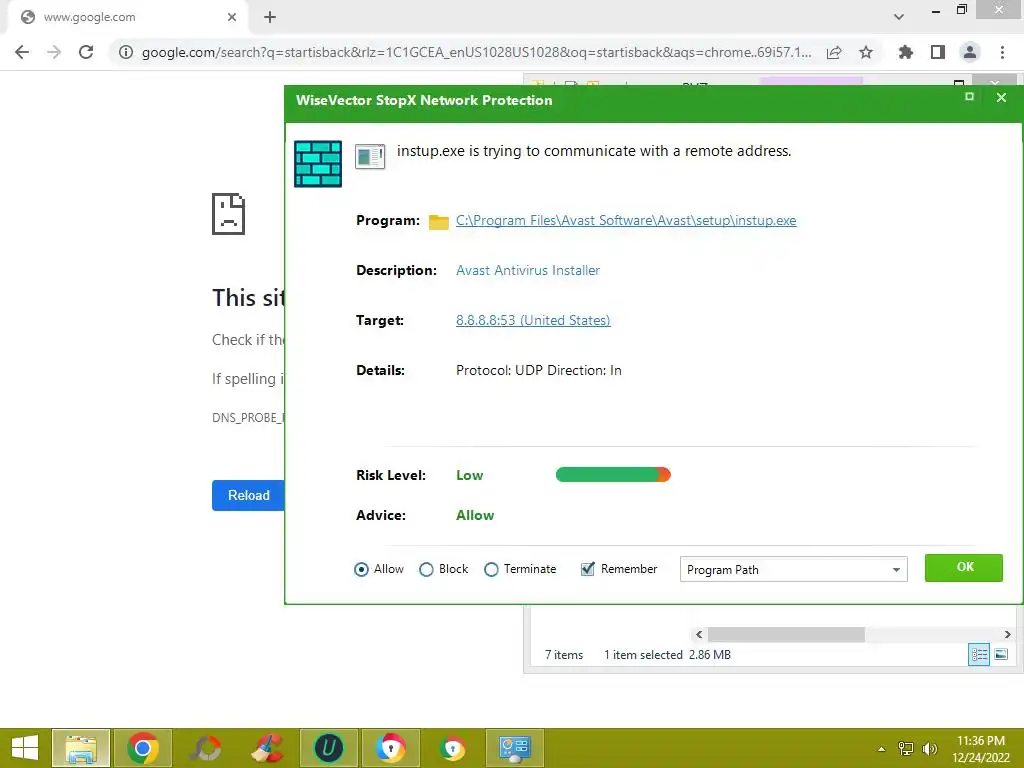Click the Avast Antivirus Installer description
The width and height of the screenshot is (1024, 768).
pos(528,270)
